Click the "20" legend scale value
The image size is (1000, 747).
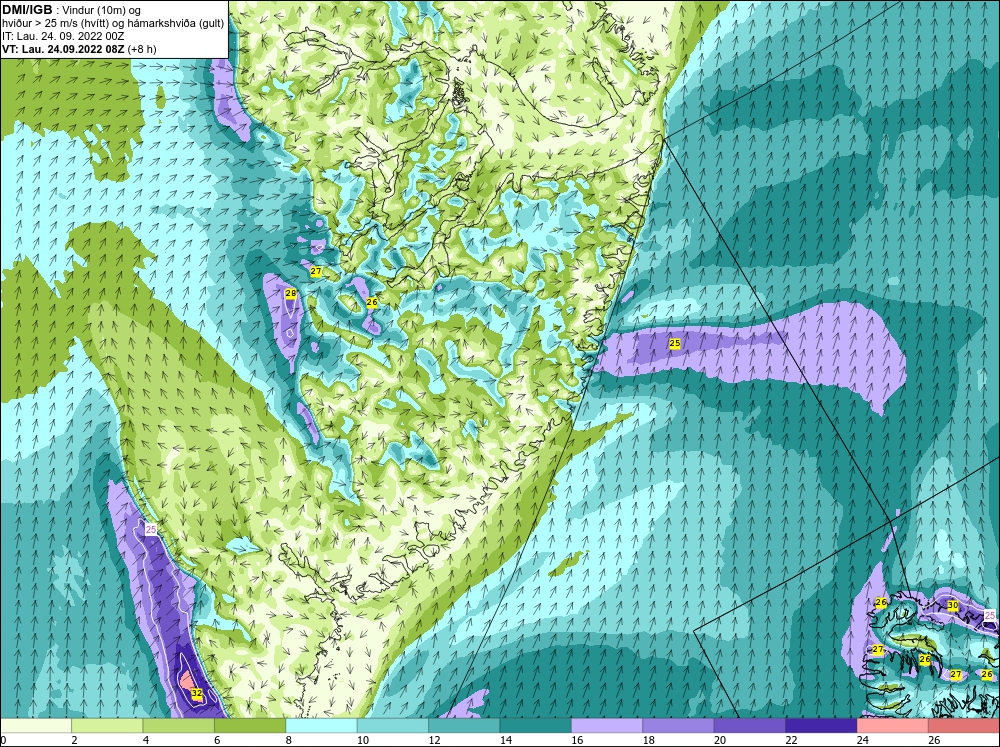(720, 740)
